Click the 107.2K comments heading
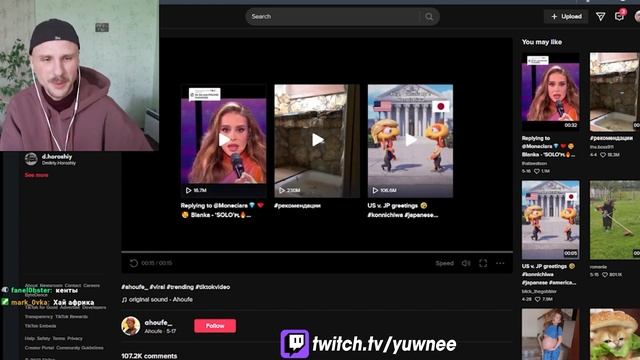The width and height of the screenshot is (640, 360). click(x=149, y=356)
